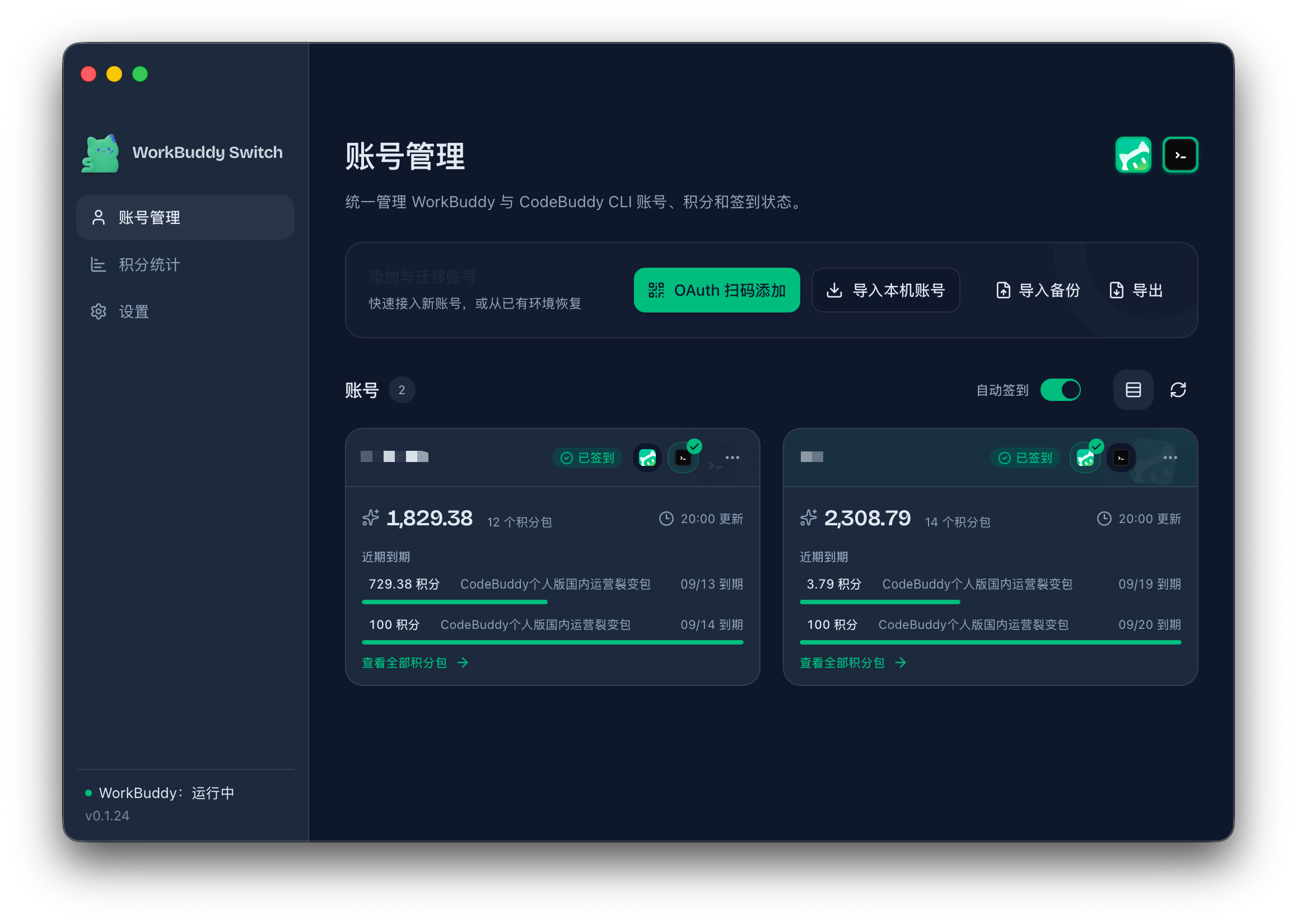Open 积分统计 in the sidebar

185,264
